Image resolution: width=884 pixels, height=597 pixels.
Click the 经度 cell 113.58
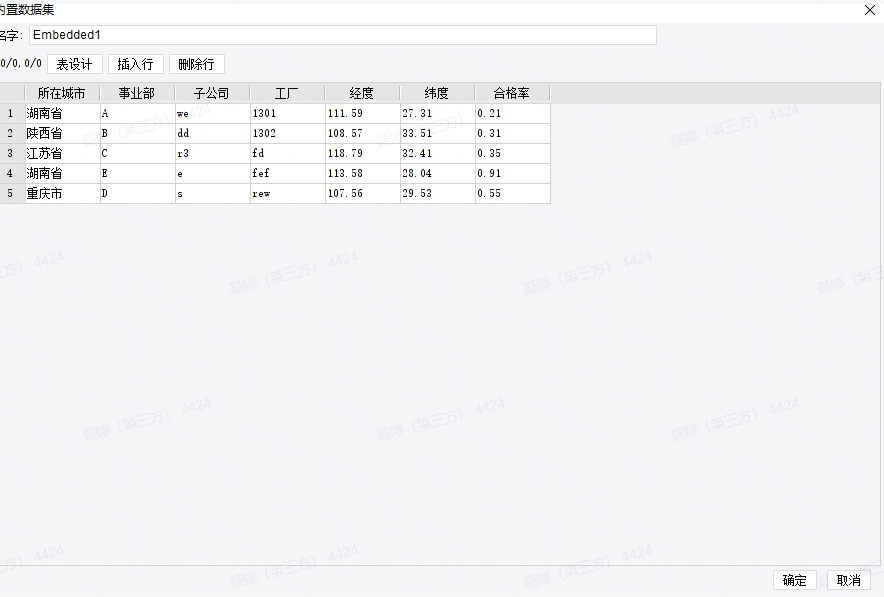363,174
